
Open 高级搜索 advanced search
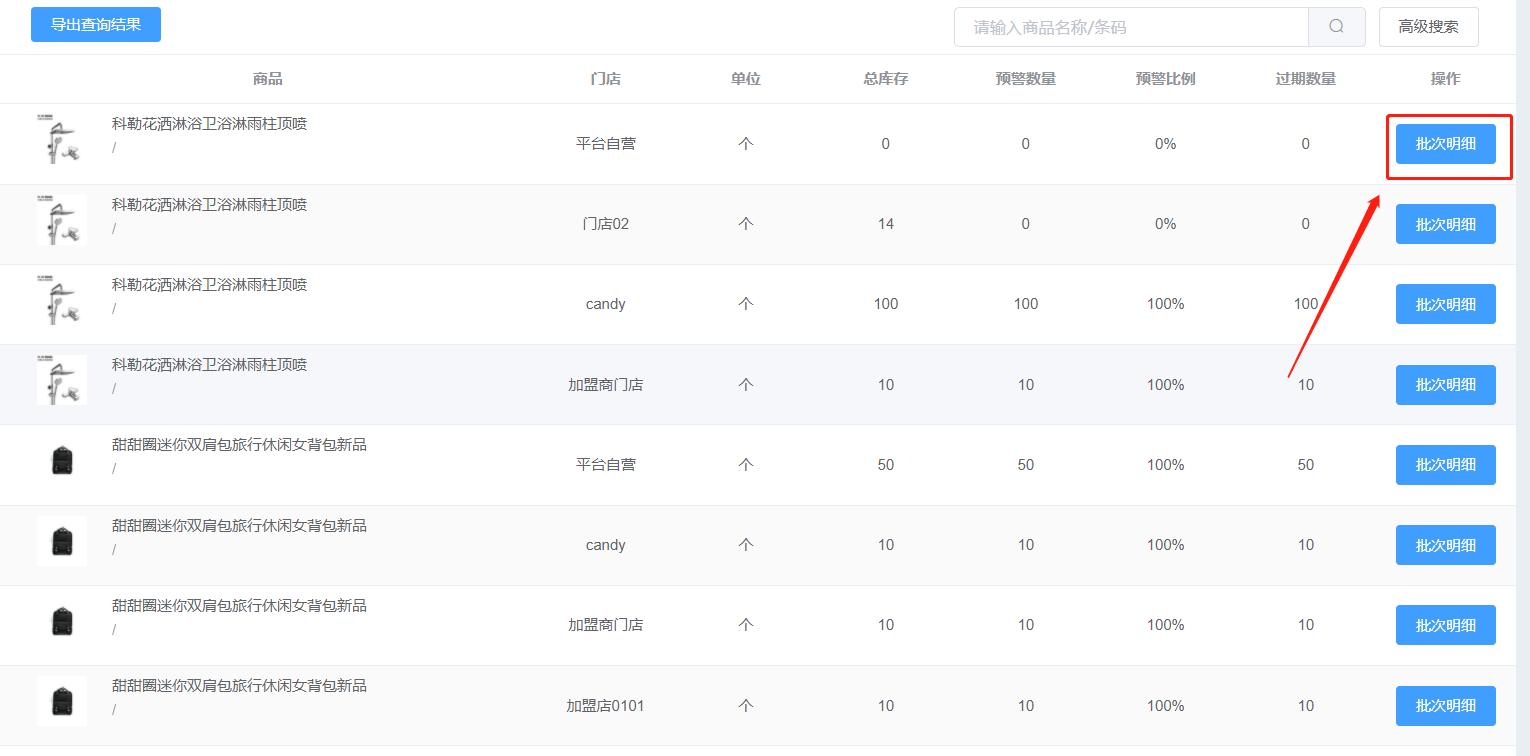(x=1428, y=27)
